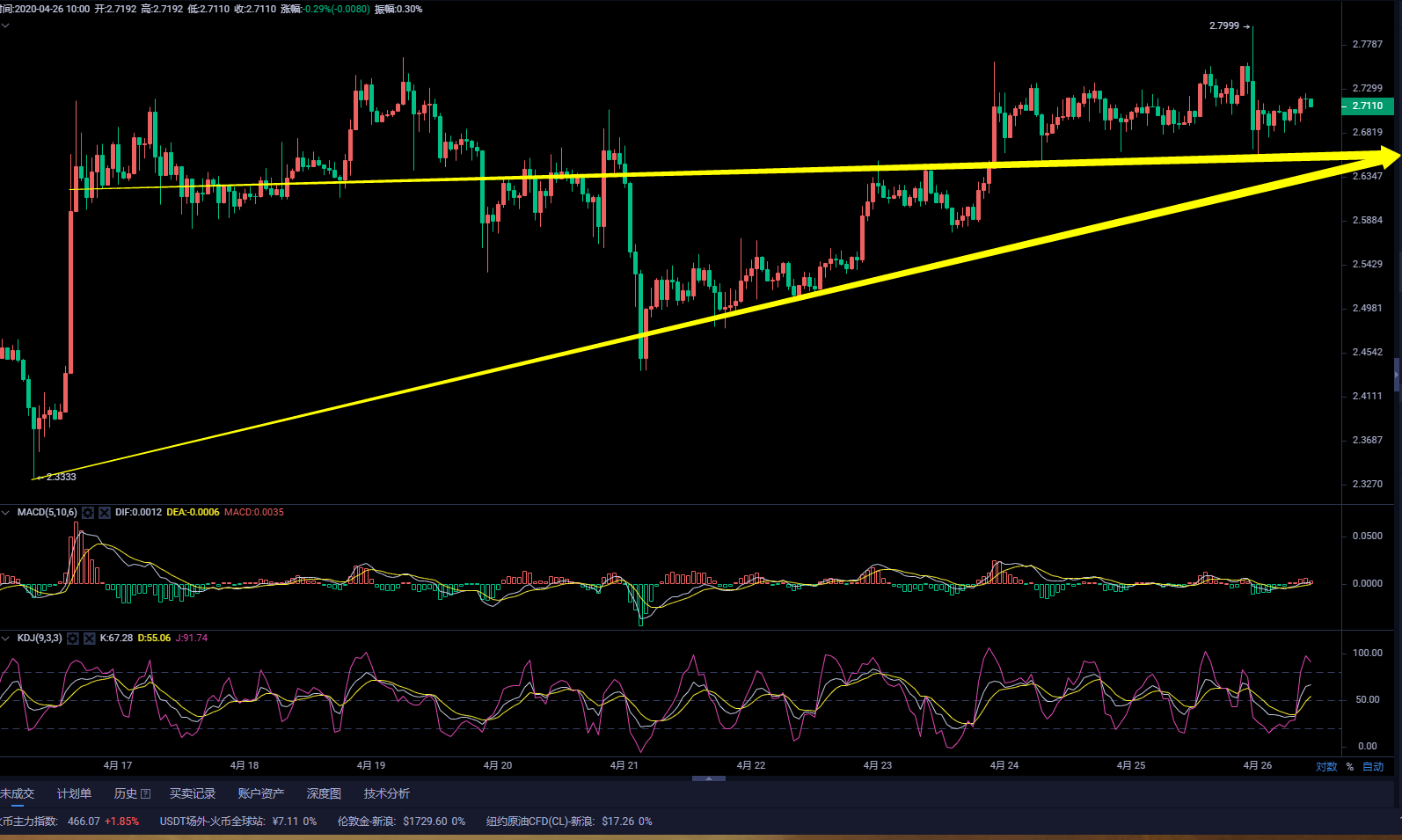Image resolution: width=1402 pixels, height=840 pixels.
Task: Click the bottom panel resize handle
Action: coord(708,778)
